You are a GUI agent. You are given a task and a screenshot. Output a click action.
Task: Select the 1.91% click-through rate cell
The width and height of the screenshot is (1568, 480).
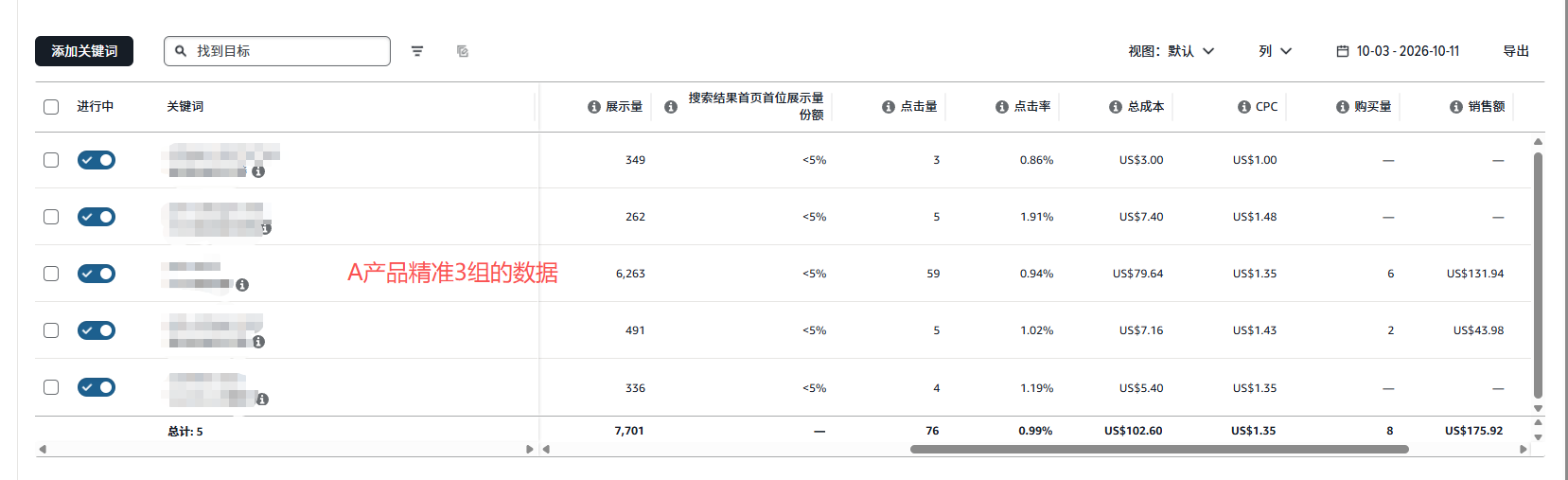(x=1036, y=217)
